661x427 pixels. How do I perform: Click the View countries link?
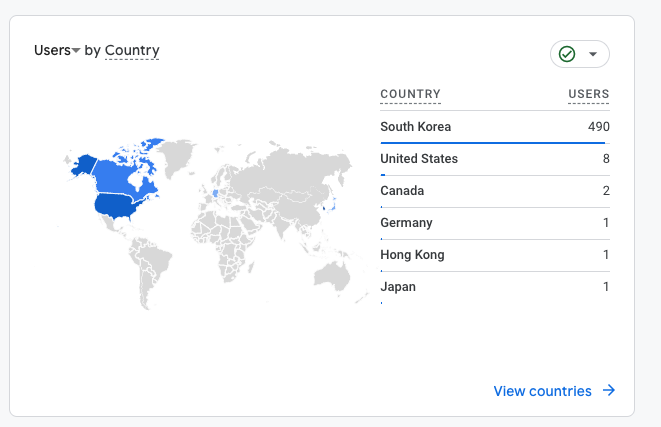tap(543, 391)
